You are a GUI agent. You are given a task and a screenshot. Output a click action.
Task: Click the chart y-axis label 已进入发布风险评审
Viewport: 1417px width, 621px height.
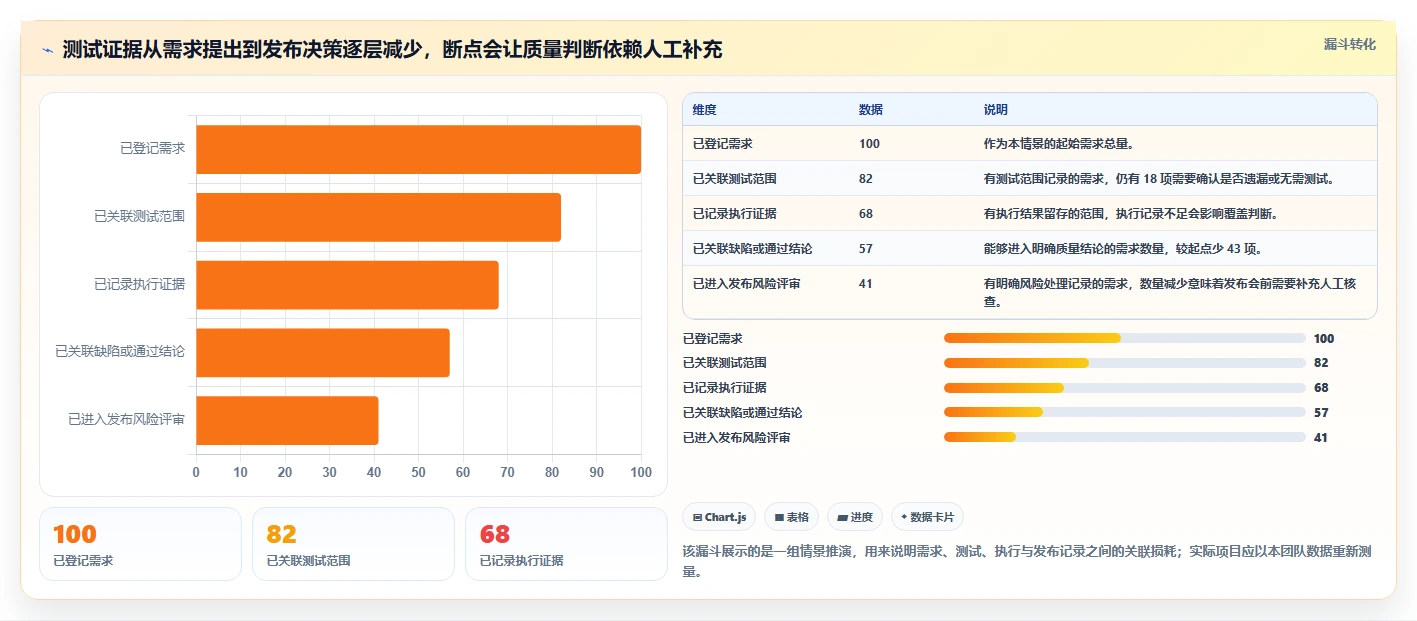pyautogui.click(x=126, y=420)
